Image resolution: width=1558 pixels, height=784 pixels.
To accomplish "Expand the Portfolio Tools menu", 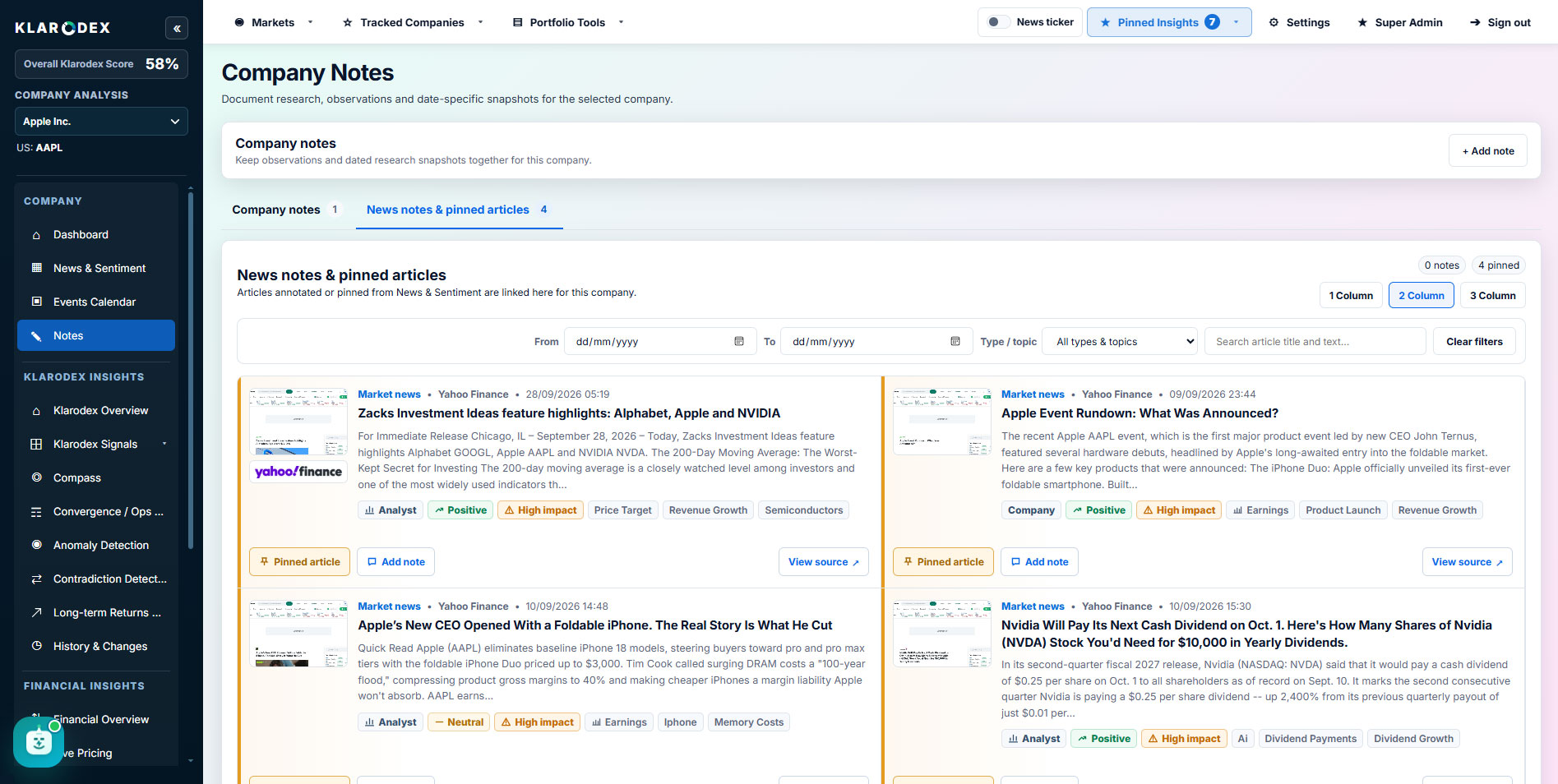I will tap(568, 22).
